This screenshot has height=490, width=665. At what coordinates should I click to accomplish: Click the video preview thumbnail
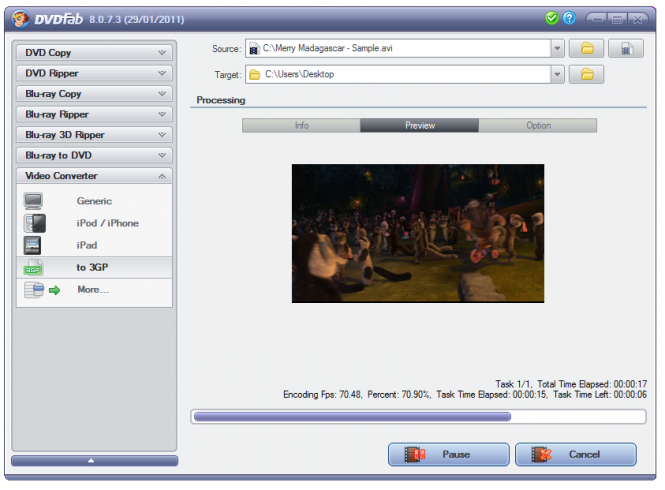pyautogui.click(x=418, y=233)
